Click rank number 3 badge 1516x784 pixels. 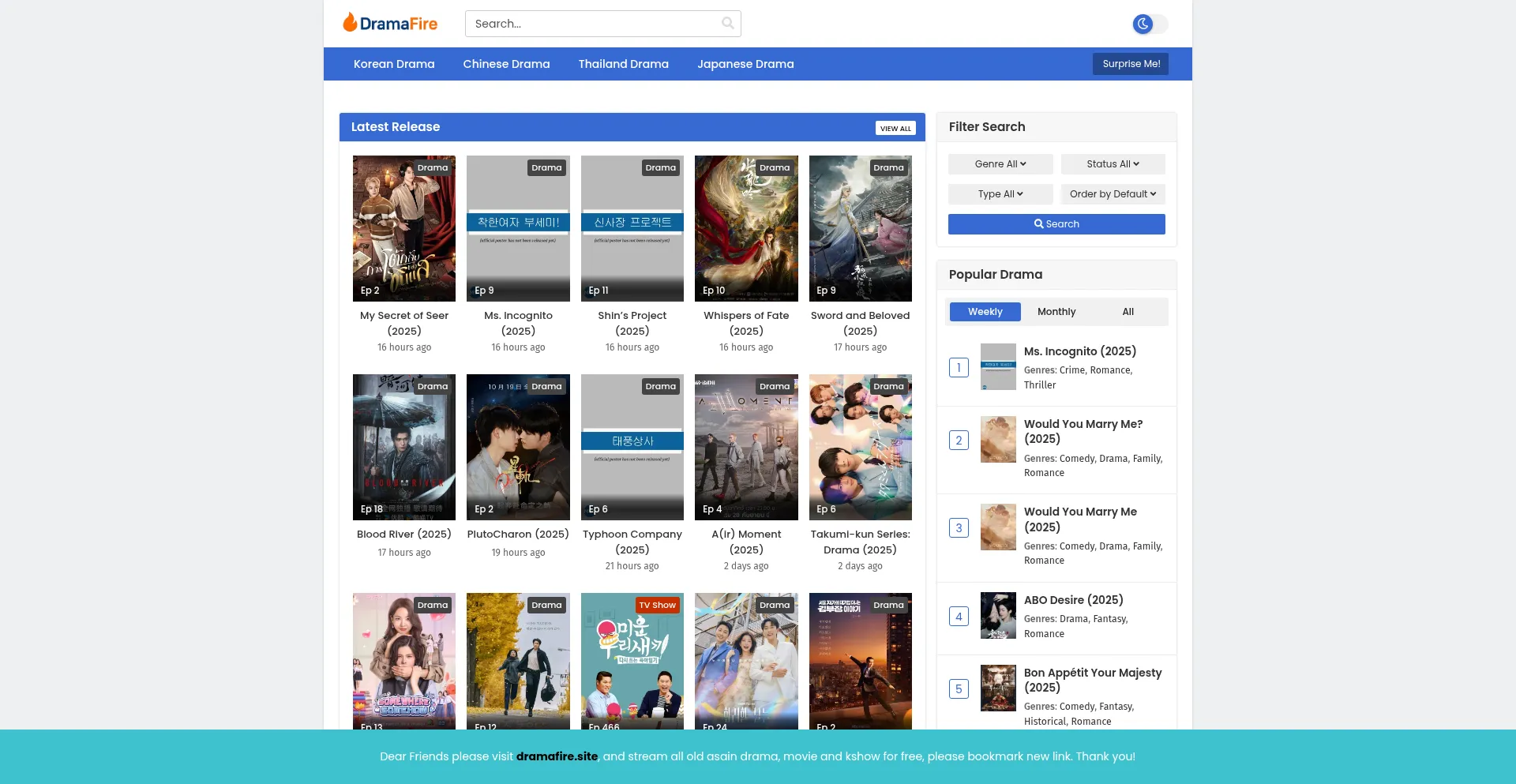pyautogui.click(x=959, y=528)
